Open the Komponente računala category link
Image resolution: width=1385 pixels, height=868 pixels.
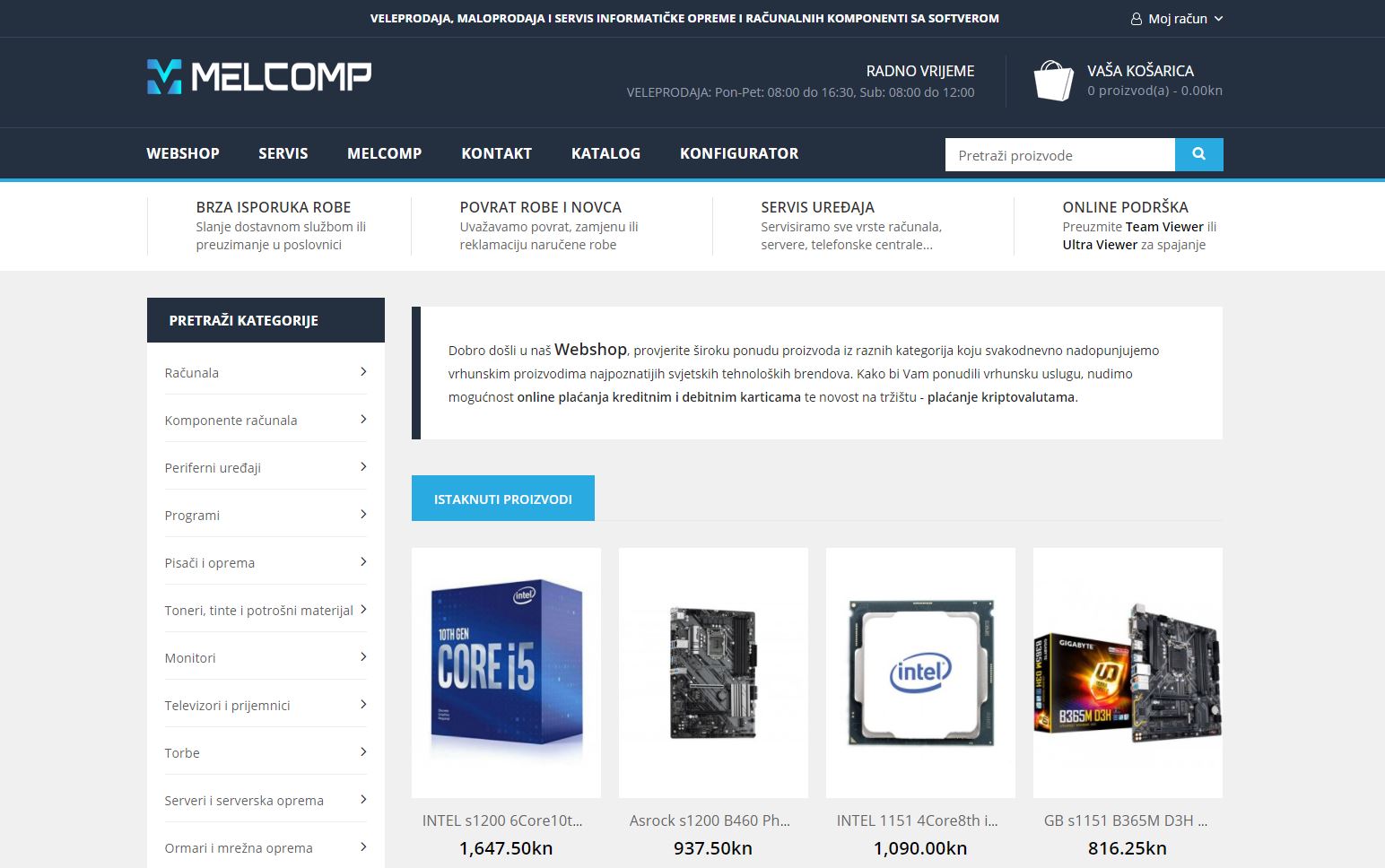[x=231, y=420]
